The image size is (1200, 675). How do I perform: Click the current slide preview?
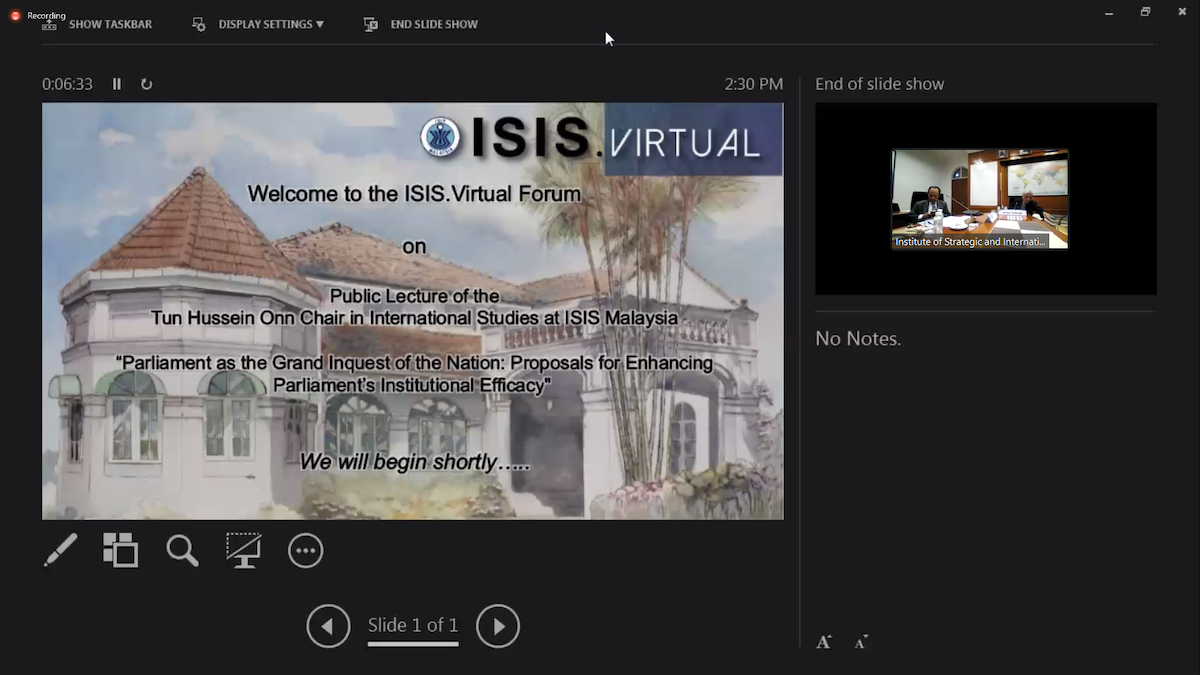(413, 311)
